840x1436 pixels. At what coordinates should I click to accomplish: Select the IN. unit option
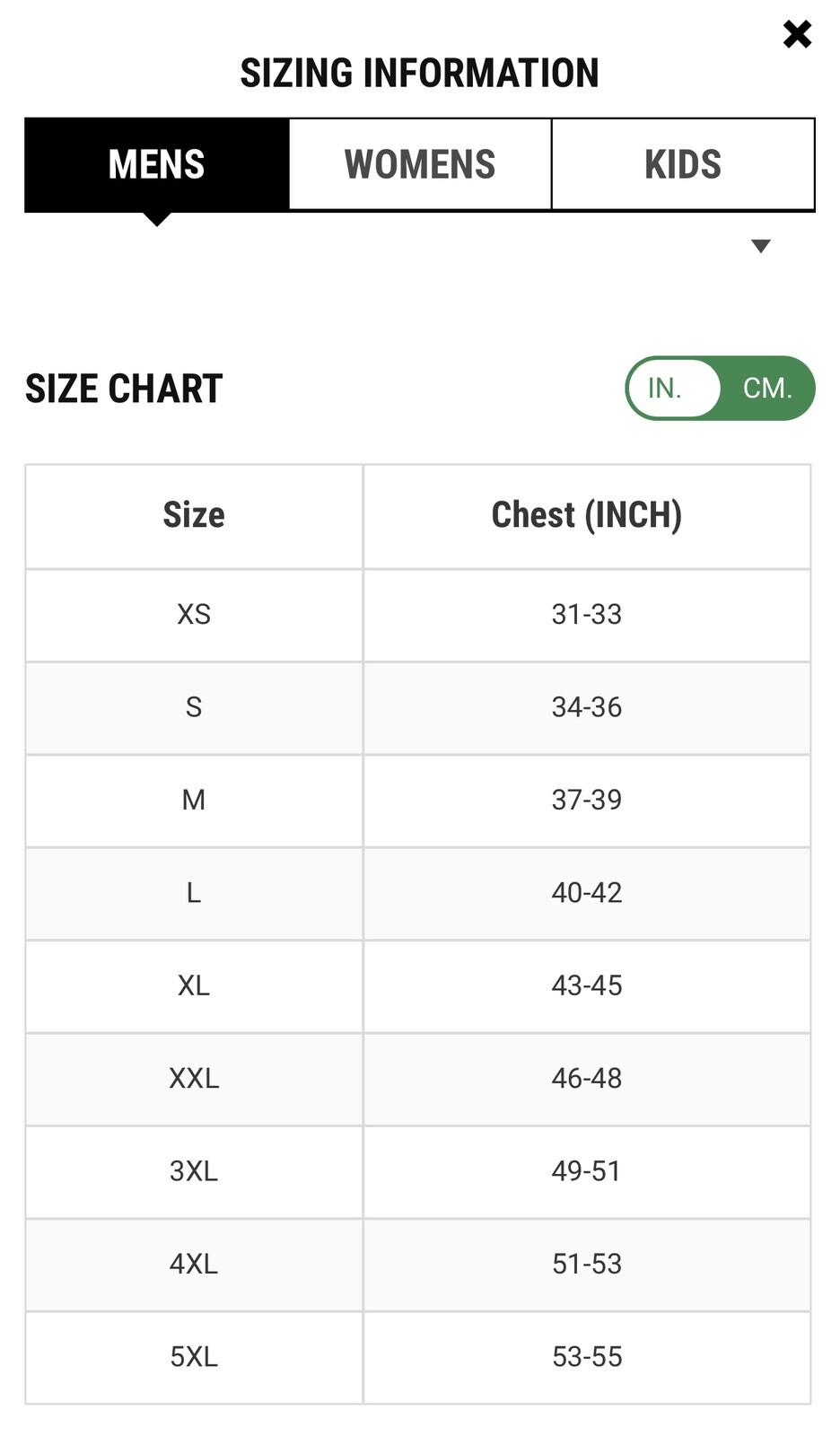click(x=665, y=389)
